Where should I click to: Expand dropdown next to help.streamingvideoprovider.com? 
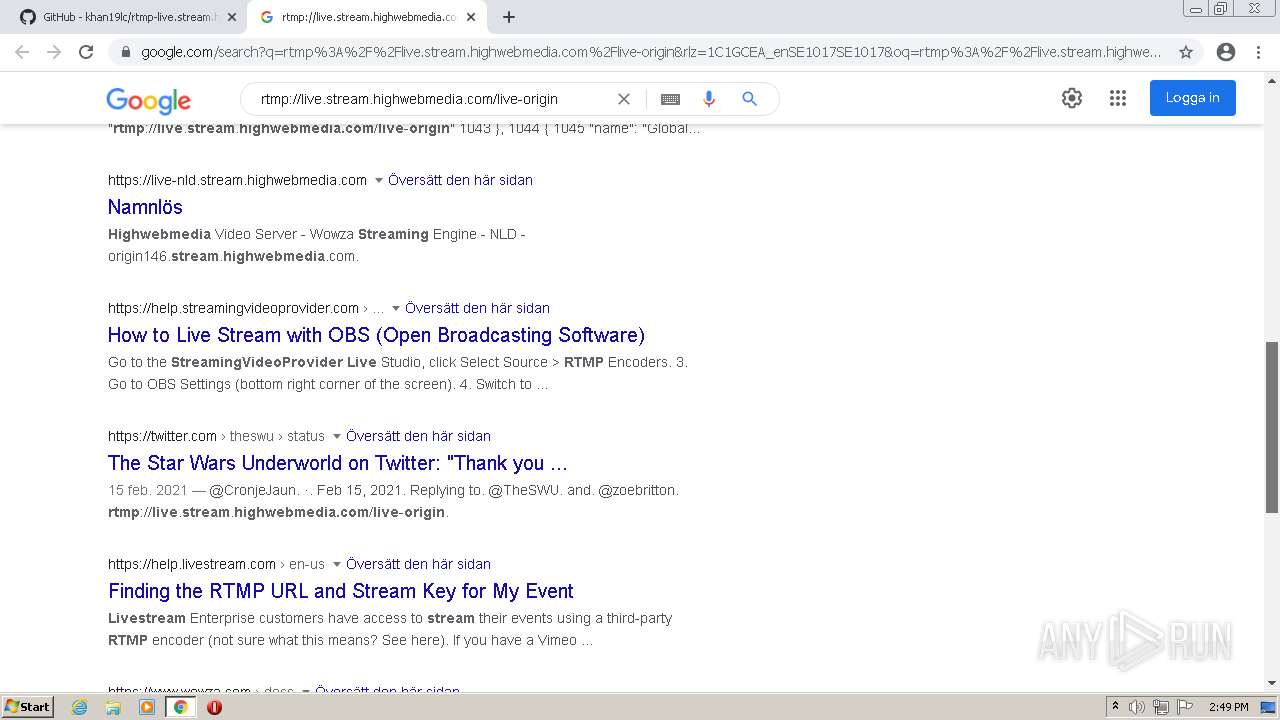point(395,309)
